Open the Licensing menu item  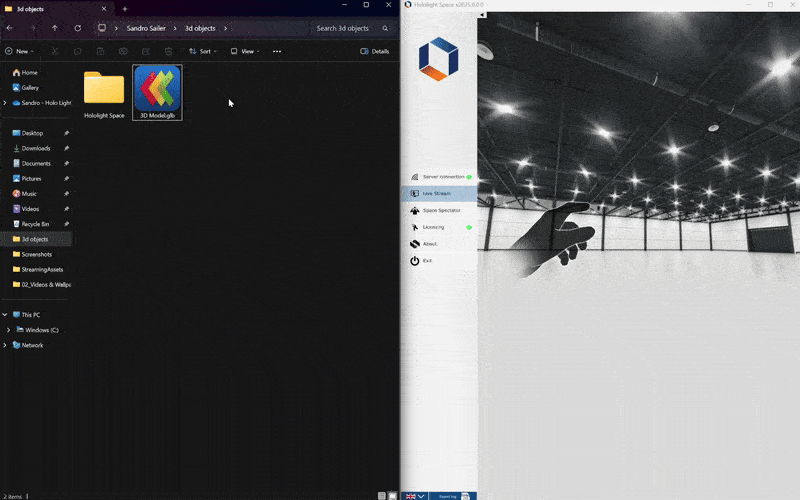[439, 227]
